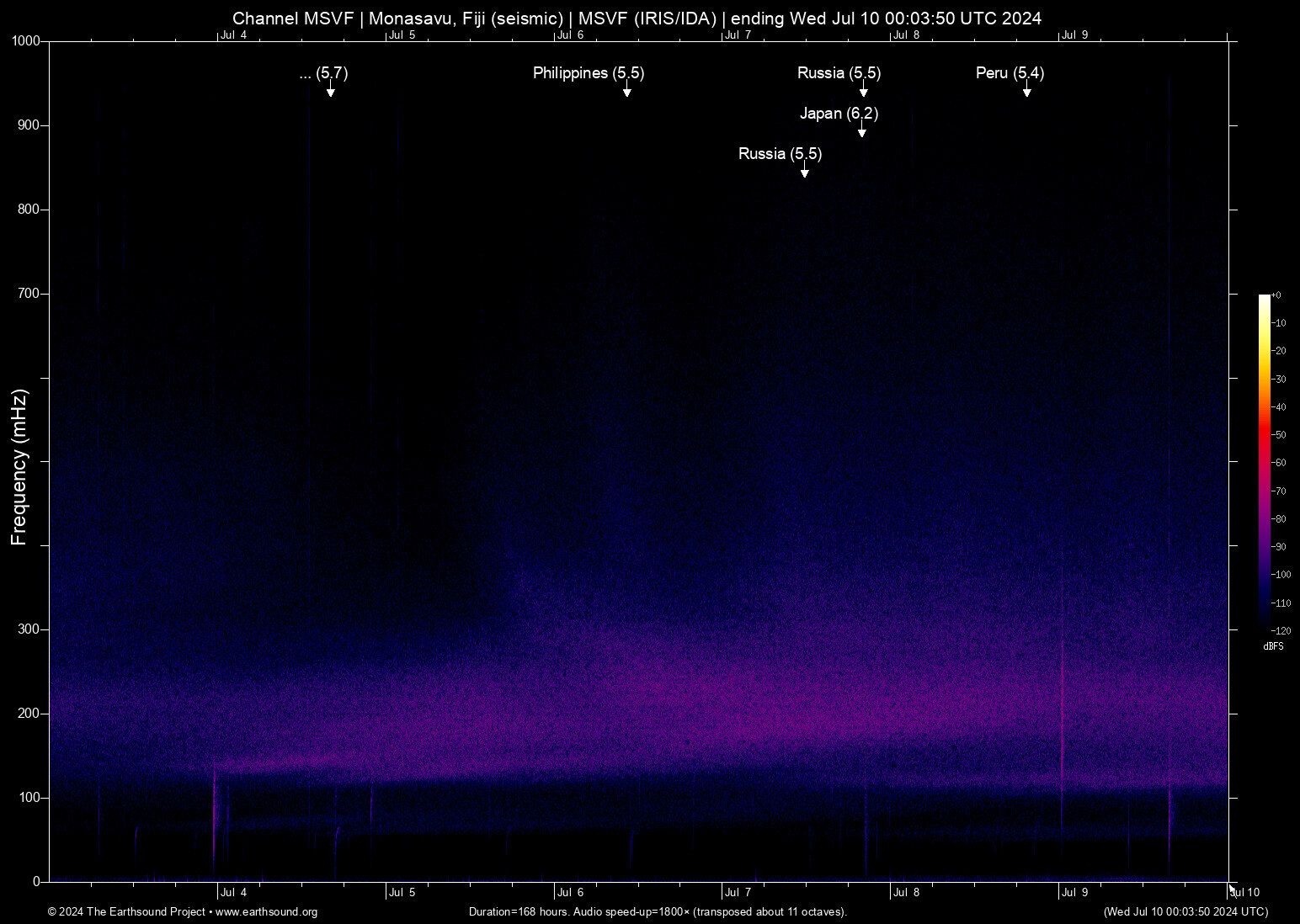Click the Jul 10 label on bottom axis
This screenshot has height=924, width=1300.
pos(1245,893)
